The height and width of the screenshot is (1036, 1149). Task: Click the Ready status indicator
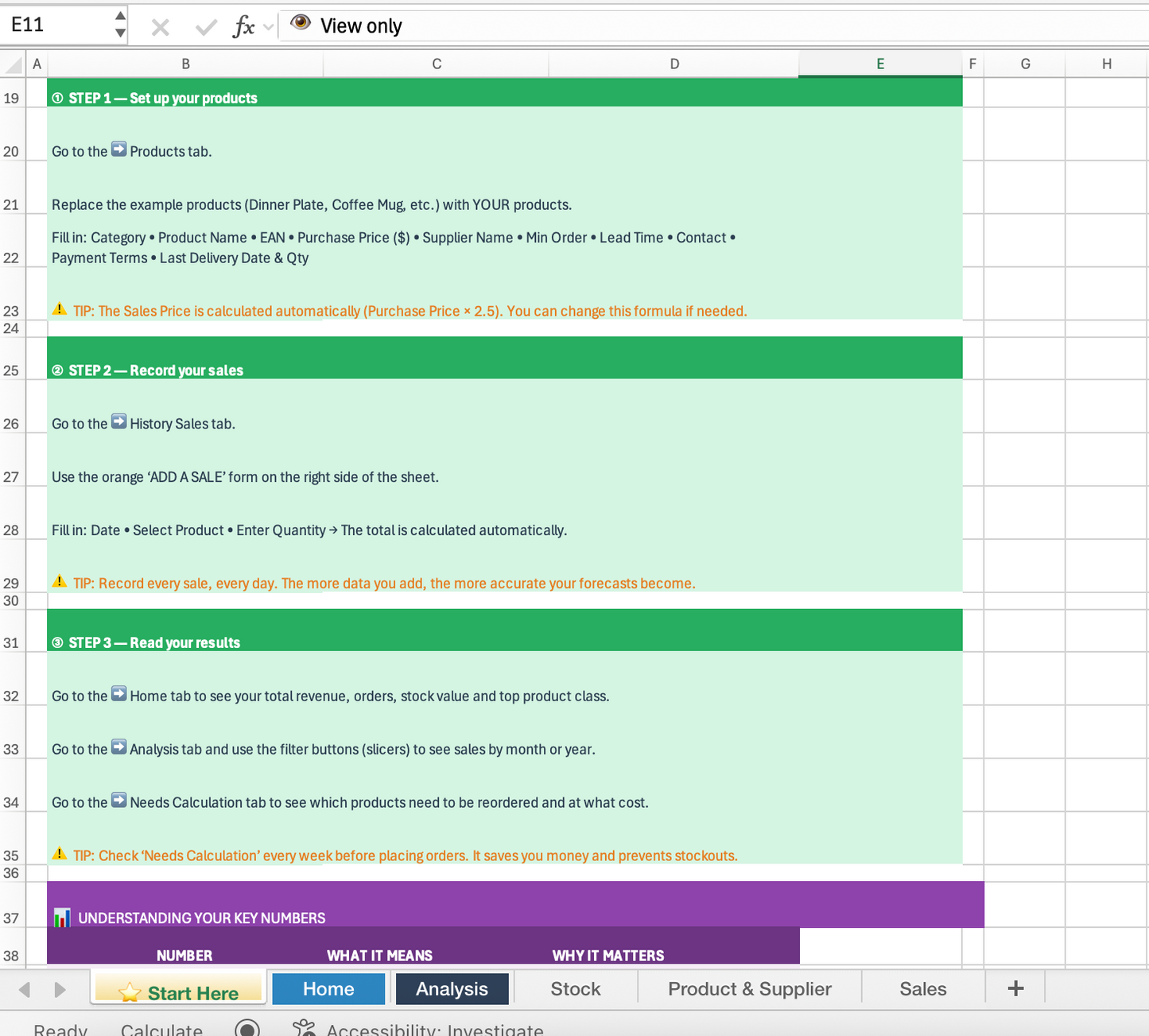pos(60,1029)
